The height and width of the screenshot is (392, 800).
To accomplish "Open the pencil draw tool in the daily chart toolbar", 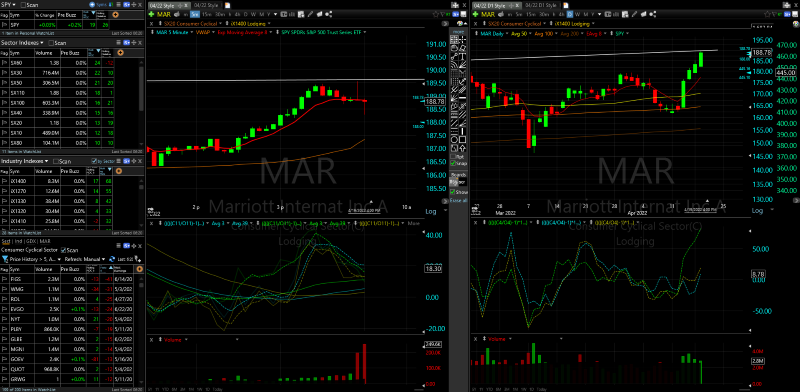I will [634, 14].
